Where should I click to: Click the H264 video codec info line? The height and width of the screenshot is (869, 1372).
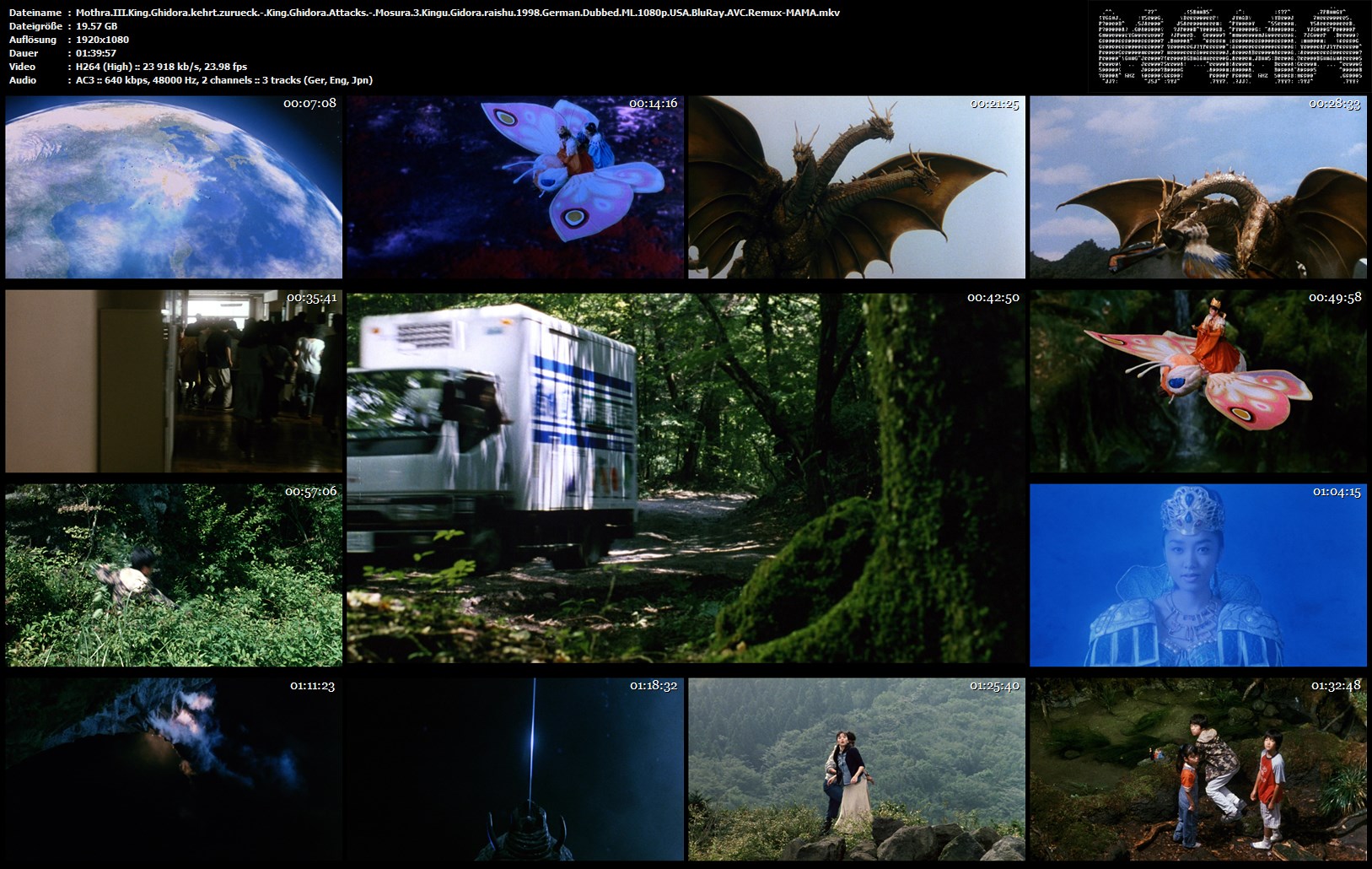point(161,67)
